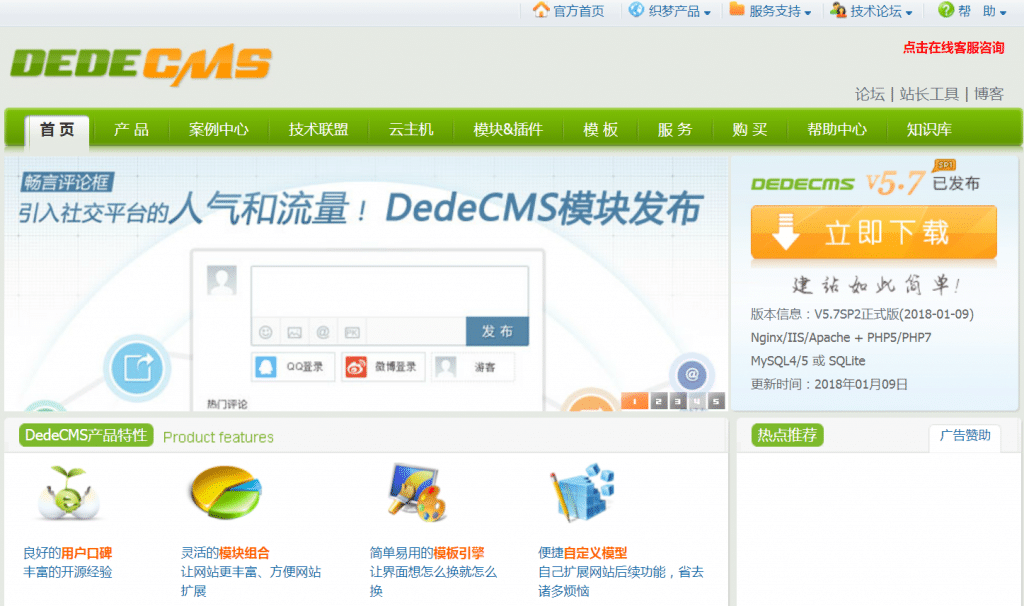Click the comment text box in banner

(389, 290)
